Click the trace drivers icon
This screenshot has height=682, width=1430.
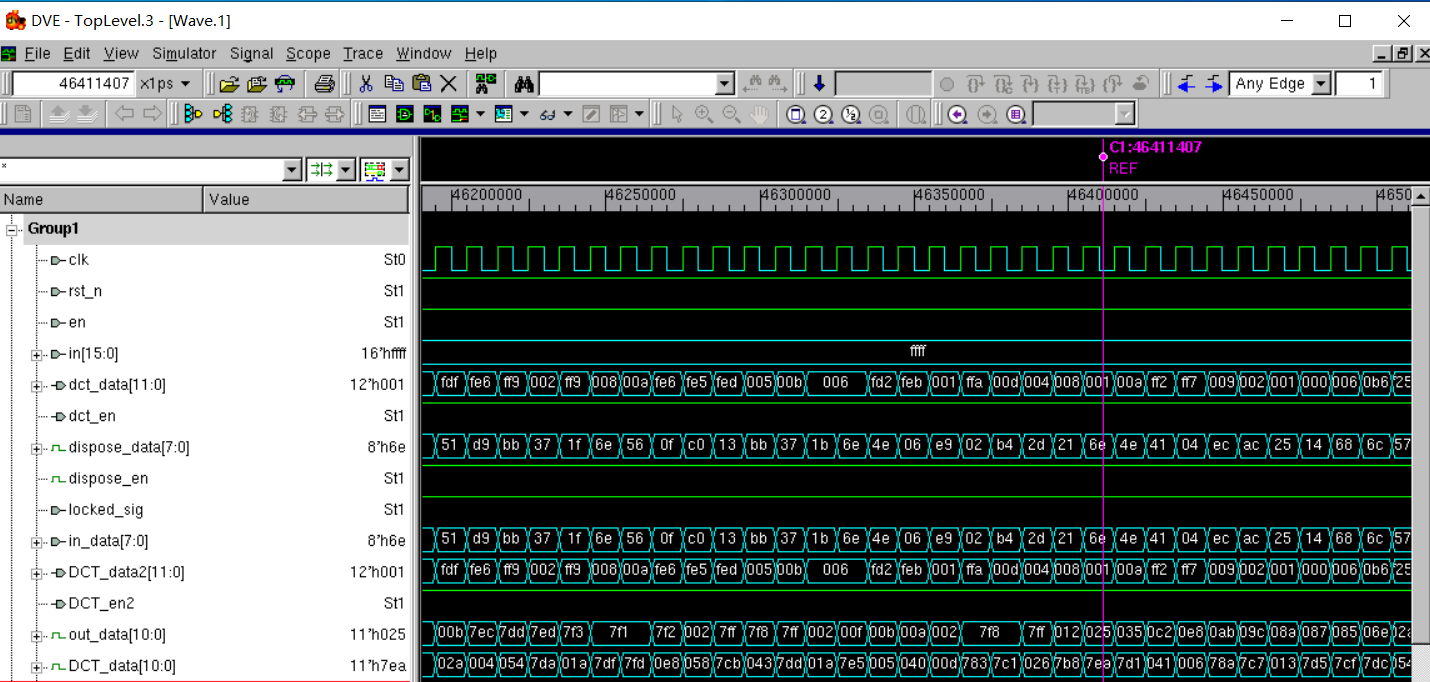point(193,114)
